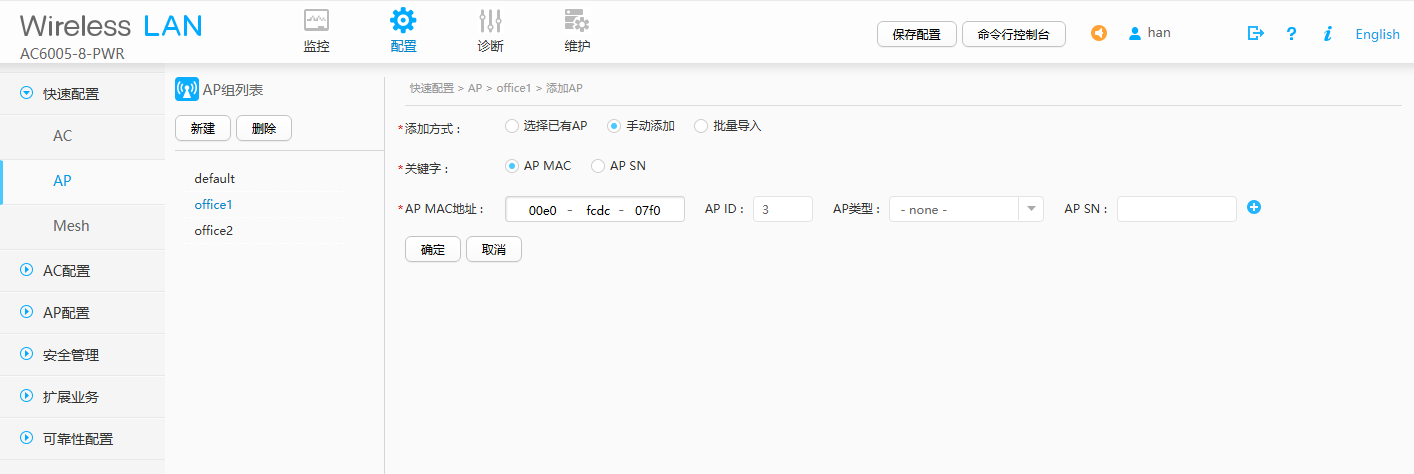Select the 手动添加 radio option
The width and height of the screenshot is (1414, 474).
point(615,126)
